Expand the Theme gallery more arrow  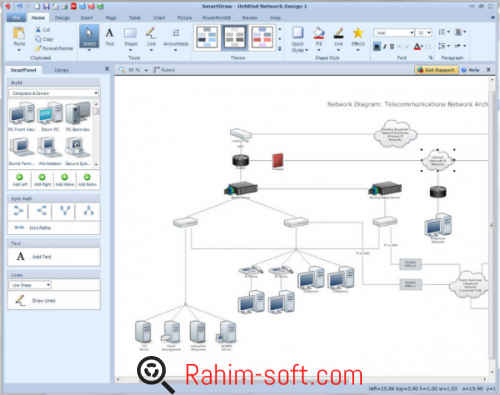[280, 49]
